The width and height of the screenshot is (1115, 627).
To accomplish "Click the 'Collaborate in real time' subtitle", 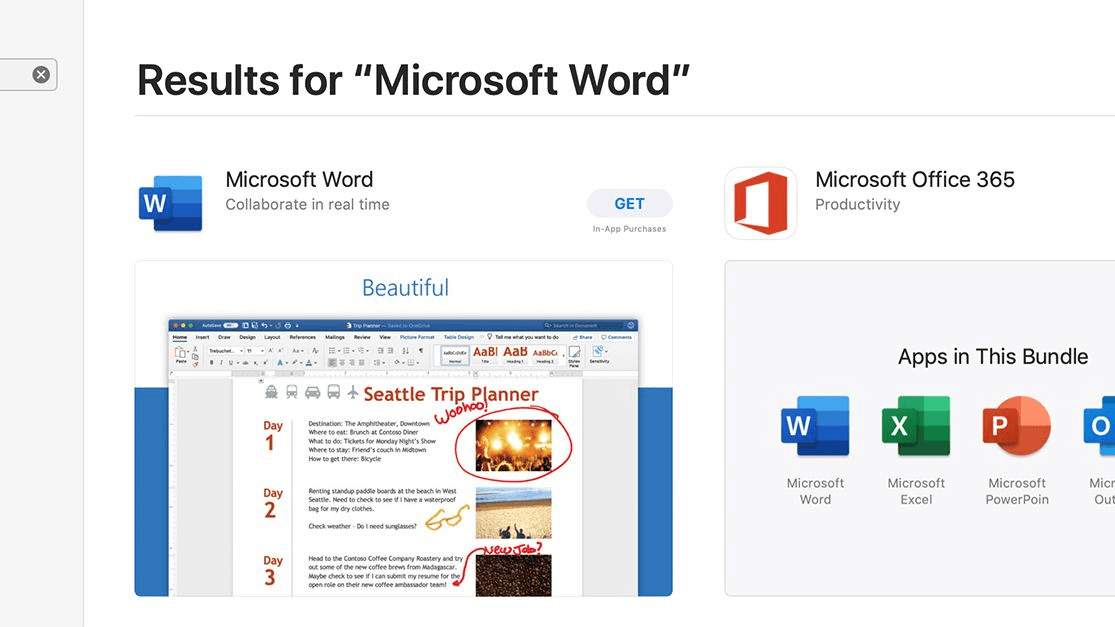I will click(x=307, y=205).
